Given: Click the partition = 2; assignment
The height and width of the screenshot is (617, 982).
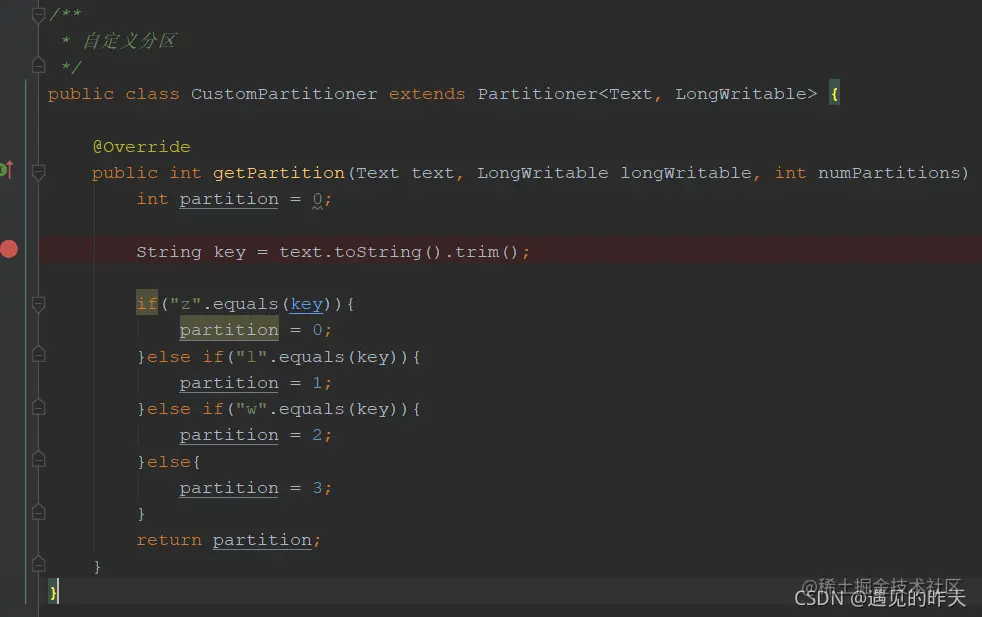Looking at the screenshot, I should point(256,435).
